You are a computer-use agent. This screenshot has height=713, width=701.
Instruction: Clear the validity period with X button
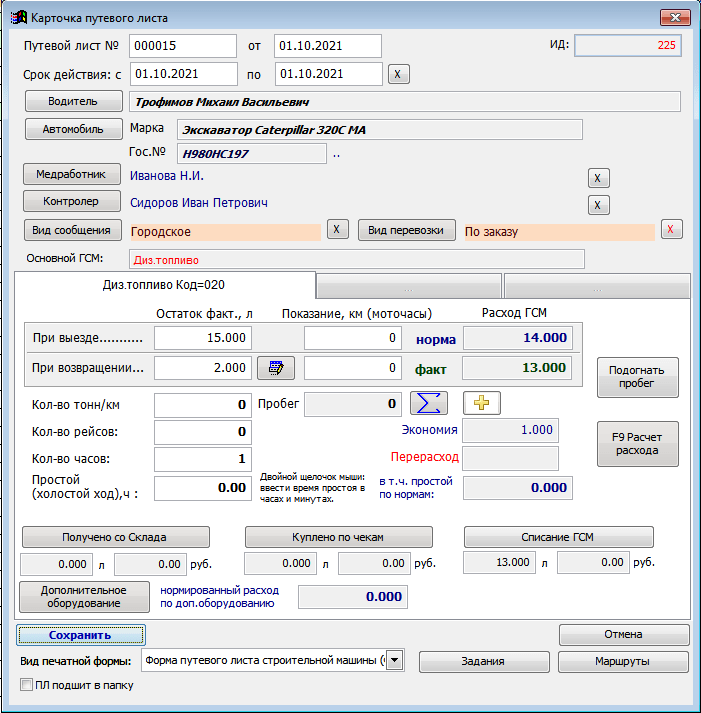click(399, 74)
